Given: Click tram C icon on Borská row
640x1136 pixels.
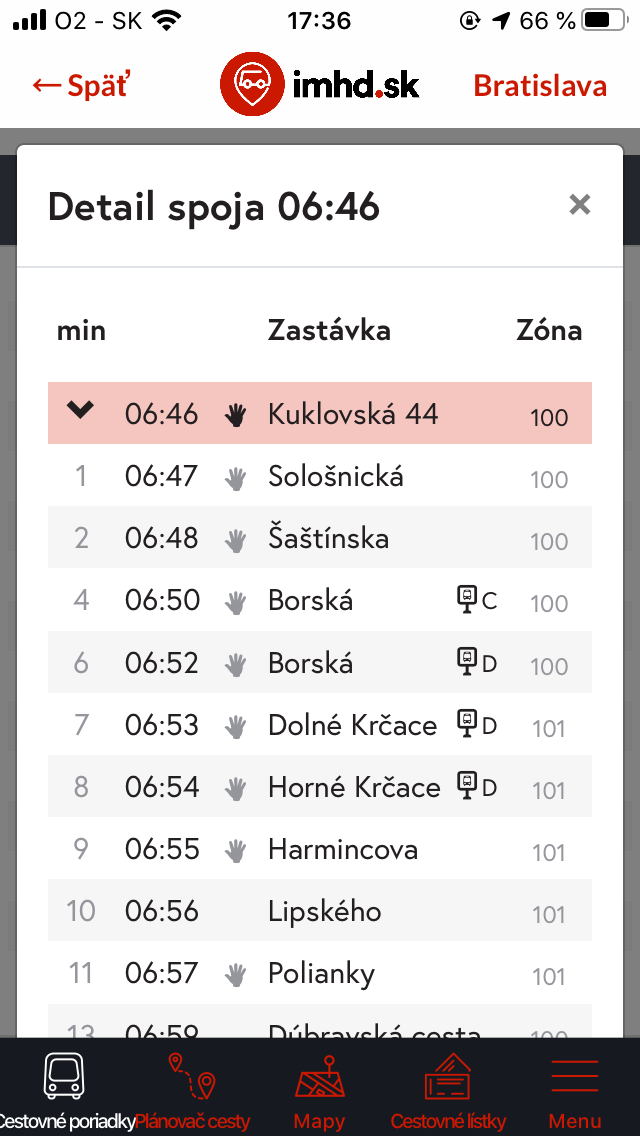Looking at the screenshot, I should (x=466, y=600).
